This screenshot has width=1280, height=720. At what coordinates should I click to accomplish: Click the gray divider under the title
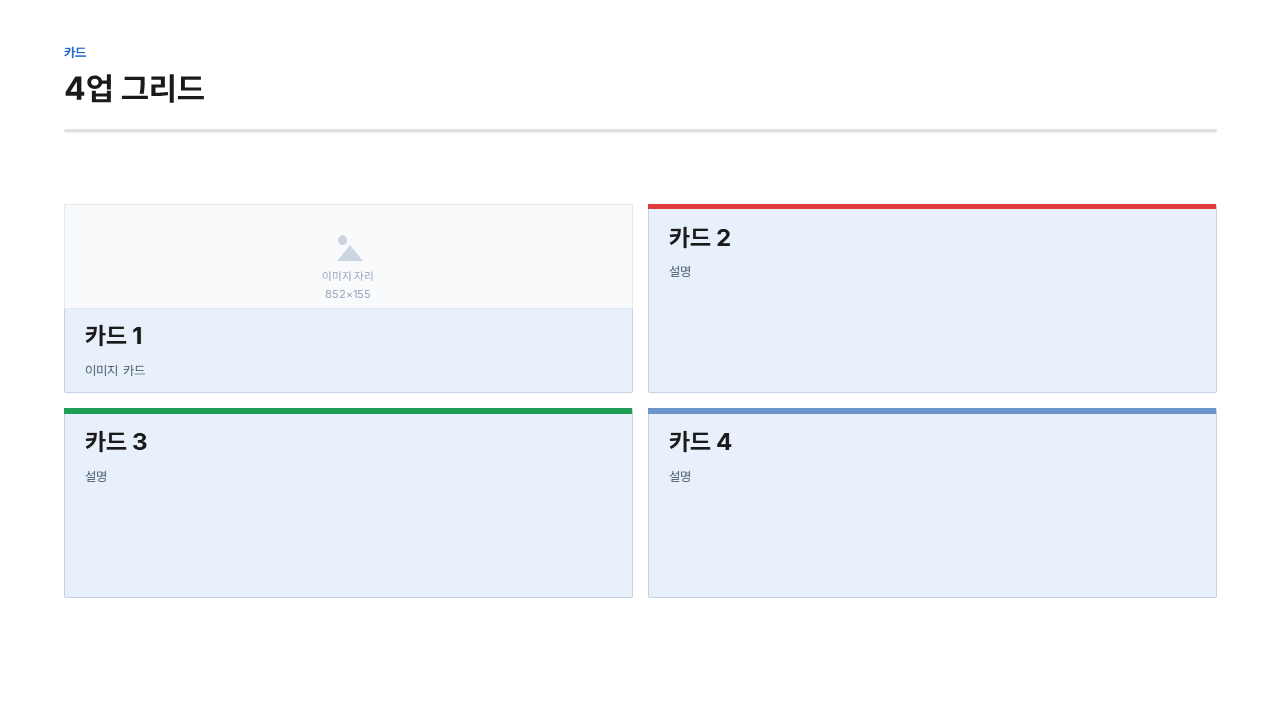[640, 131]
